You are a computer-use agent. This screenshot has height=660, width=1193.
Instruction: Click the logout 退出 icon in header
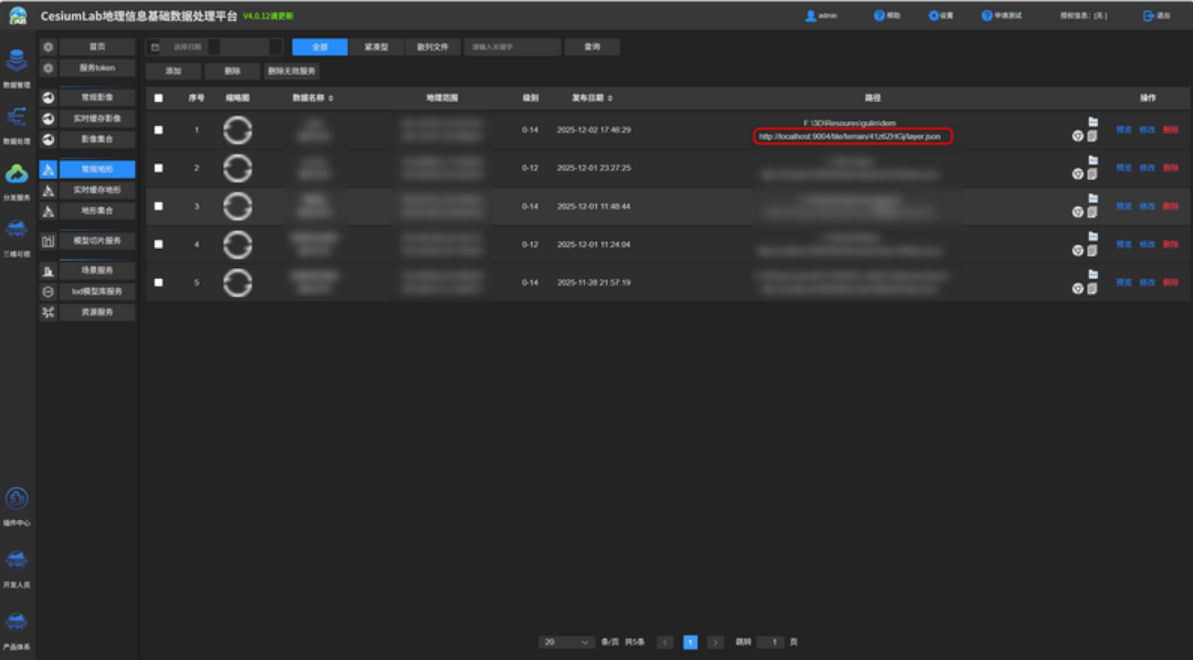(x=1148, y=15)
